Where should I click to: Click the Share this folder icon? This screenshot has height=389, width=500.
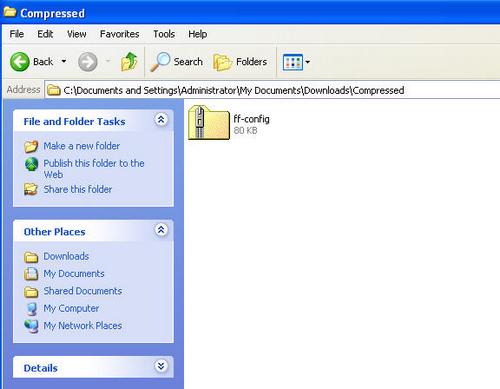tap(31, 189)
